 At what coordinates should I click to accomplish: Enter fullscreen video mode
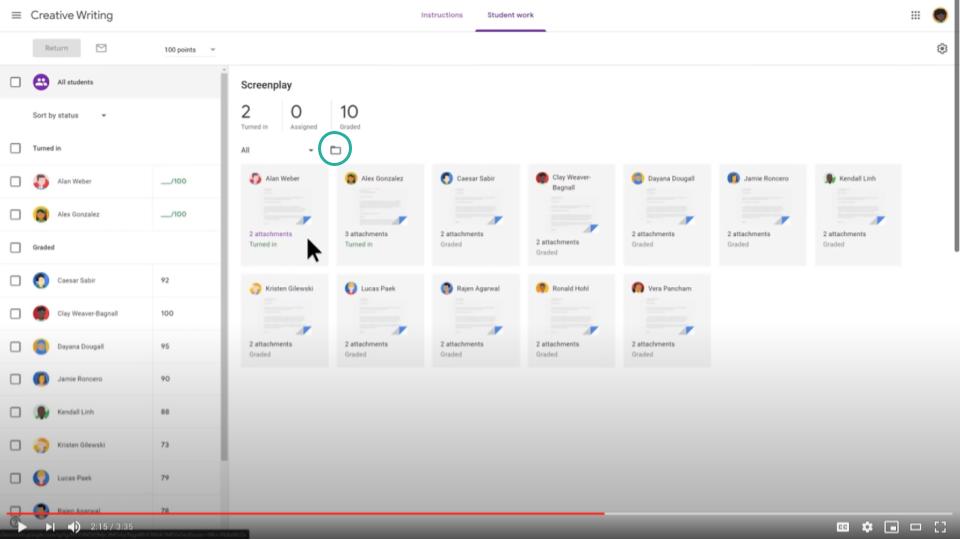pyautogui.click(x=940, y=527)
